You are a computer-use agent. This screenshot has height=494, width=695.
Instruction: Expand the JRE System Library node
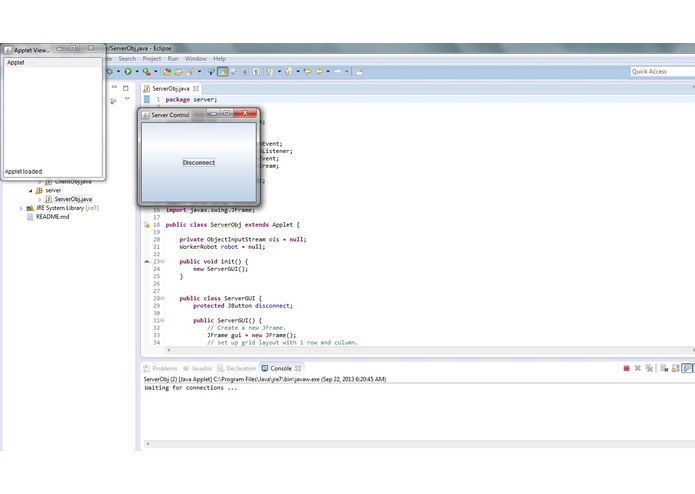[21, 208]
